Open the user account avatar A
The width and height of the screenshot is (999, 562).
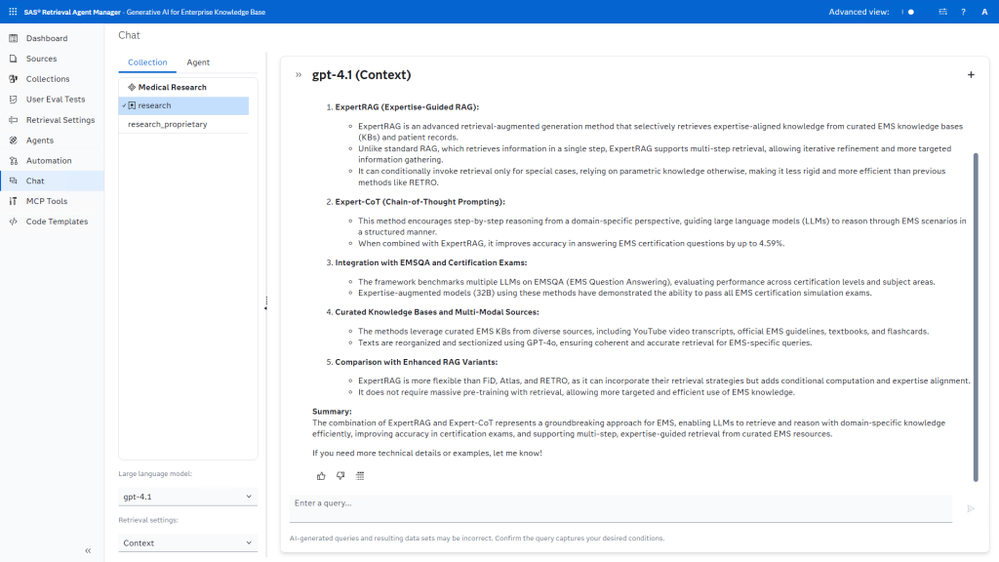[984, 11]
